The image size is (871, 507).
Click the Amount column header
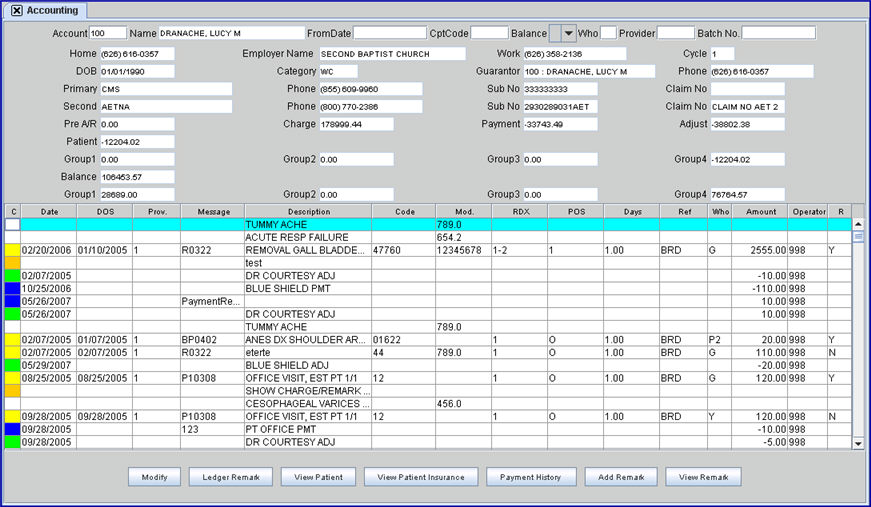pyautogui.click(x=760, y=212)
